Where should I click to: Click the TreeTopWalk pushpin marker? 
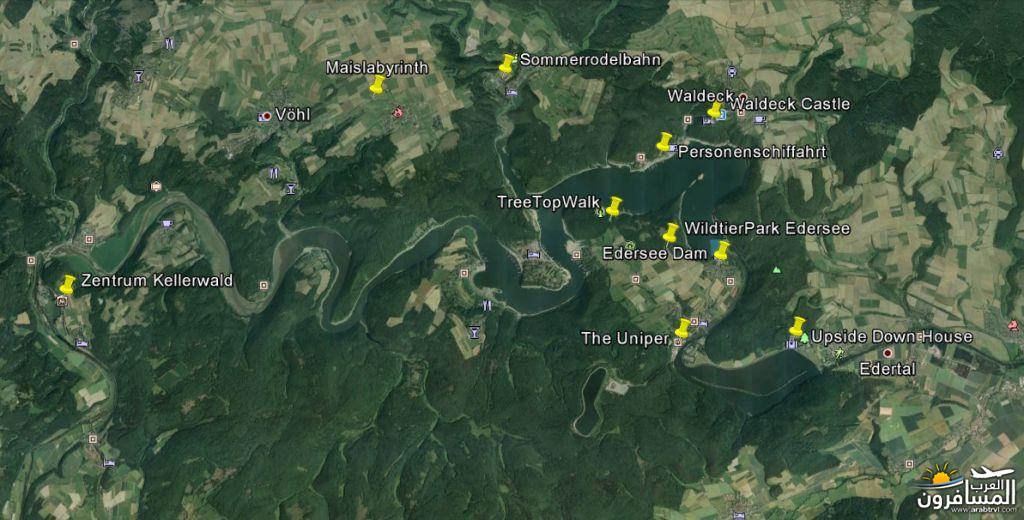point(613,206)
